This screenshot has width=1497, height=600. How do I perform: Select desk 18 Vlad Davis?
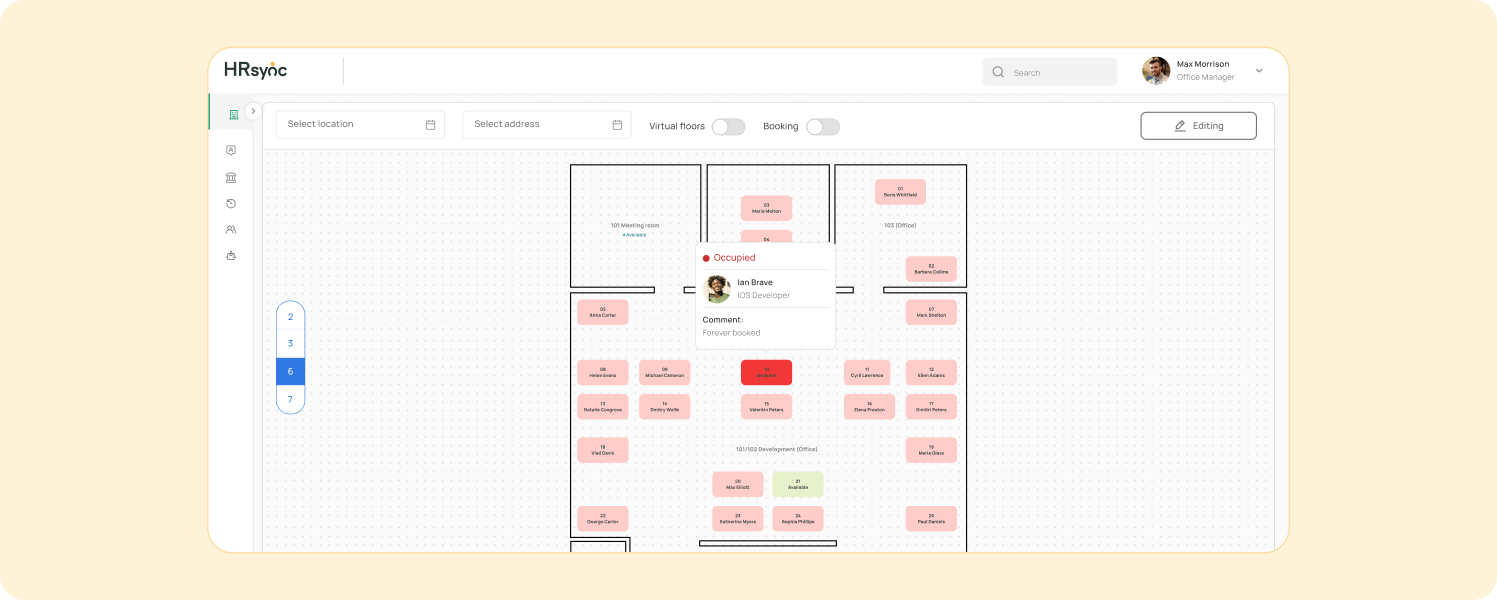(602, 450)
